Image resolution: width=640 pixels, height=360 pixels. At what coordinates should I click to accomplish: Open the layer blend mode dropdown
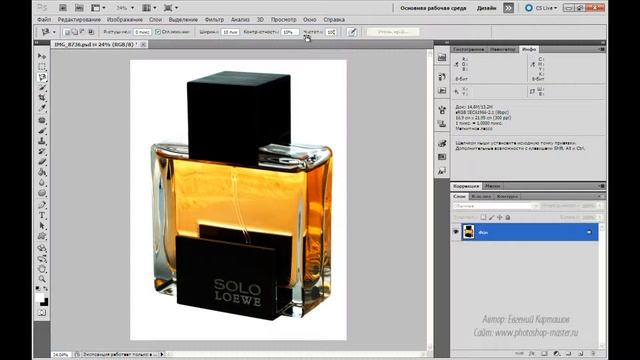(496, 206)
